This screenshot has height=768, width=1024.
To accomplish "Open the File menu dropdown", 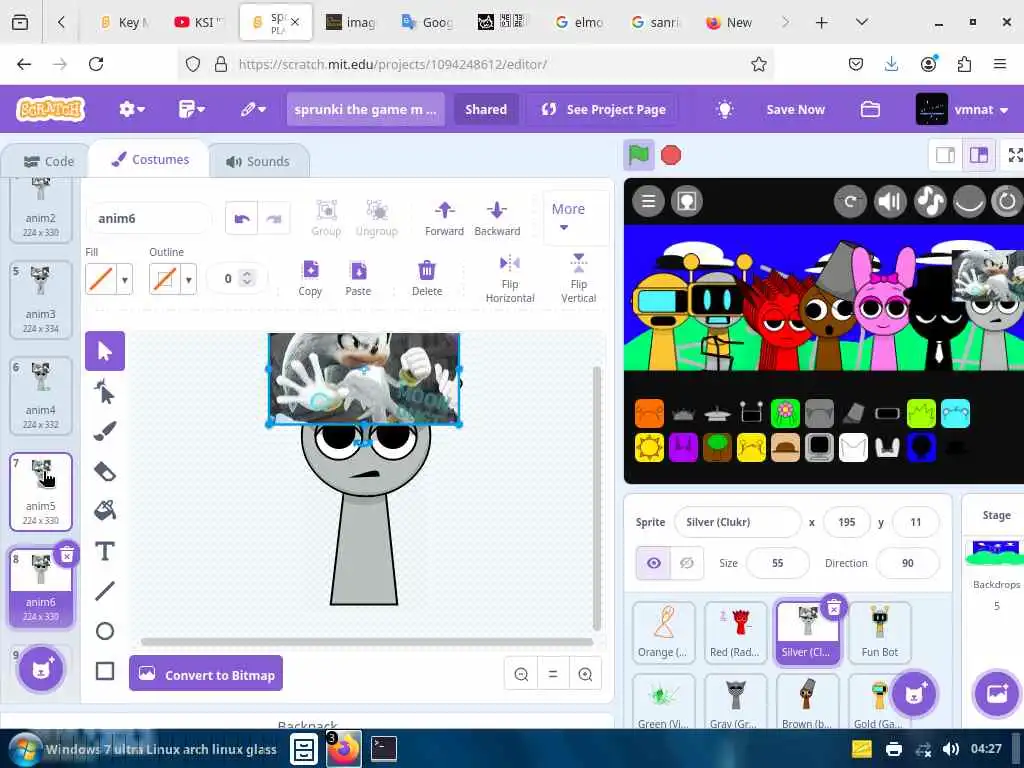I will coord(191,109).
